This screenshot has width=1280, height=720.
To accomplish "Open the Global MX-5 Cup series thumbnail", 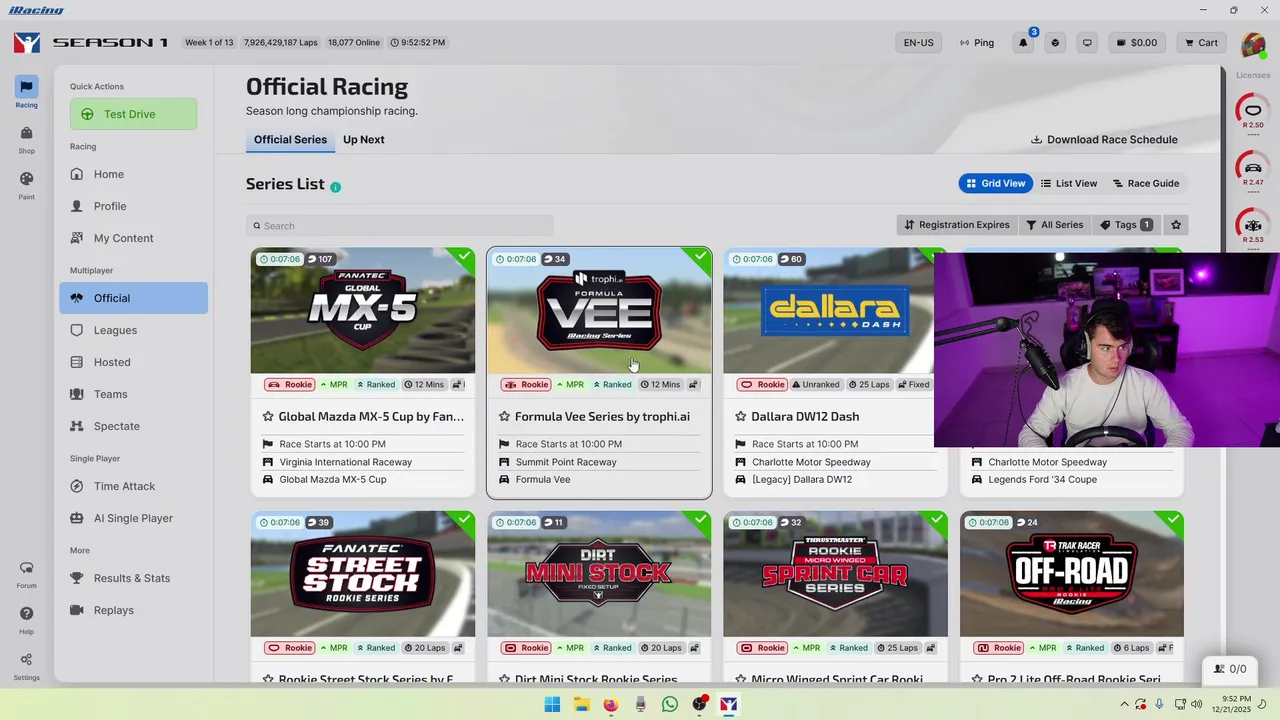I will tap(363, 311).
